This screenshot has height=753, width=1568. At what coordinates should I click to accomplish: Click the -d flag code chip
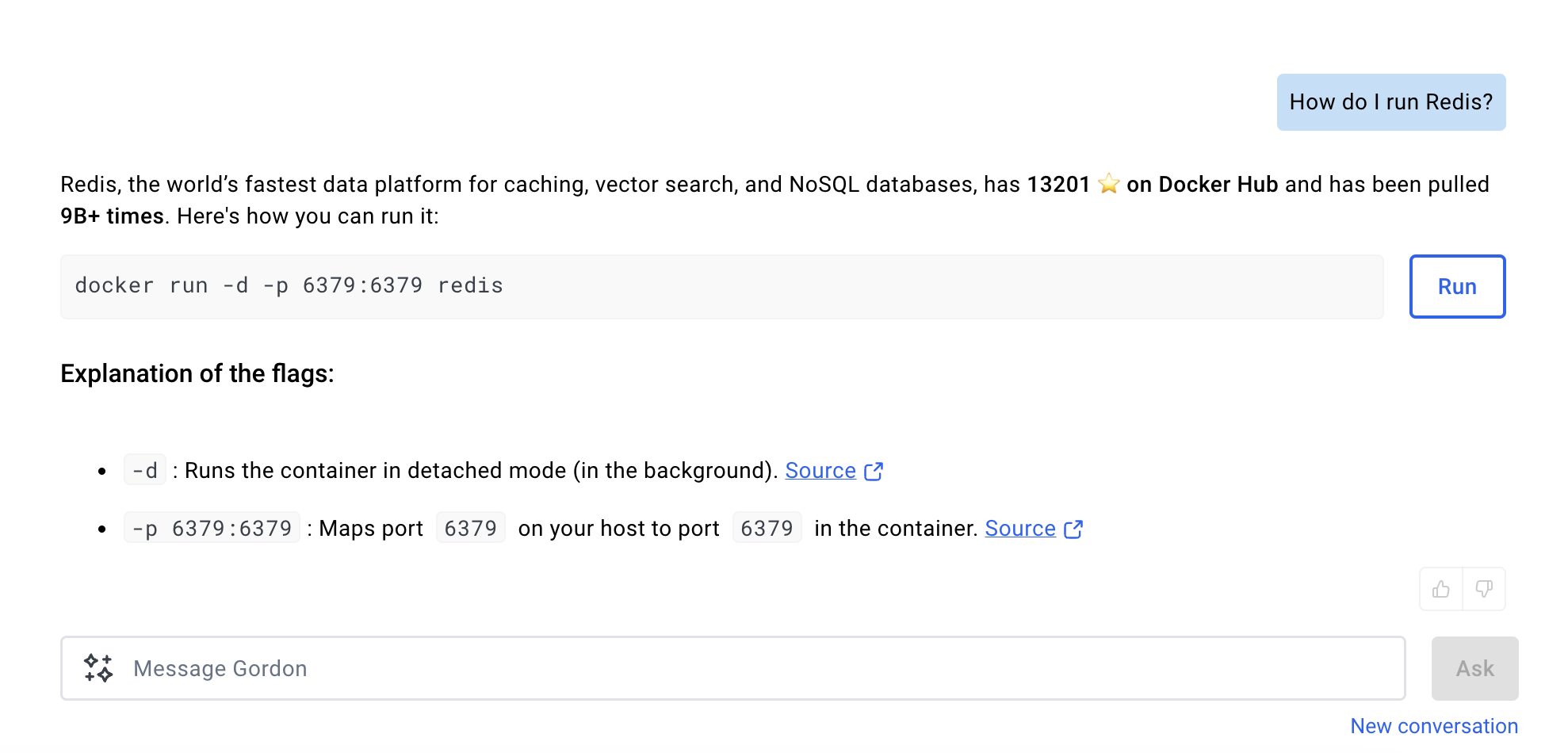[x=145, y=471]
